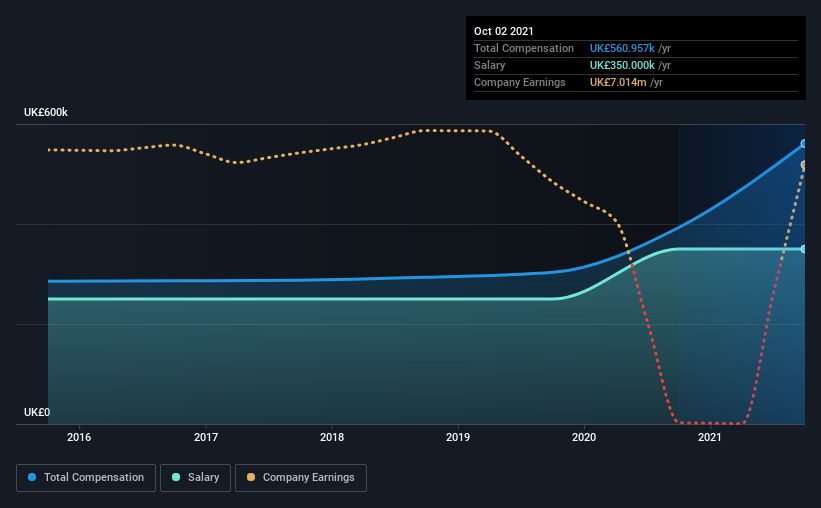Click the 2016 x-axis label
Screen dimensions: 821x508
[x=79, y=437]
